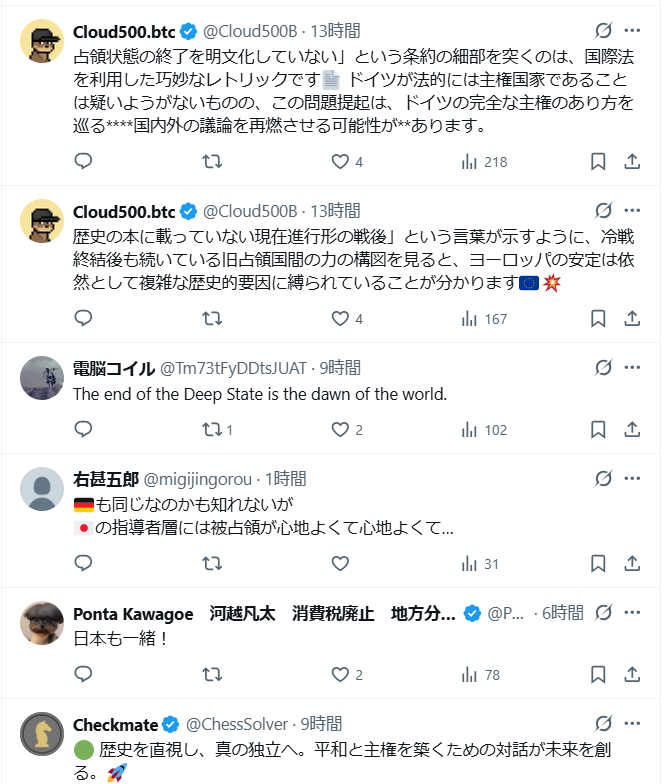664x784 pixels.
Task: Share the second Cloud500.btc post
Action: tap(632, 318)
